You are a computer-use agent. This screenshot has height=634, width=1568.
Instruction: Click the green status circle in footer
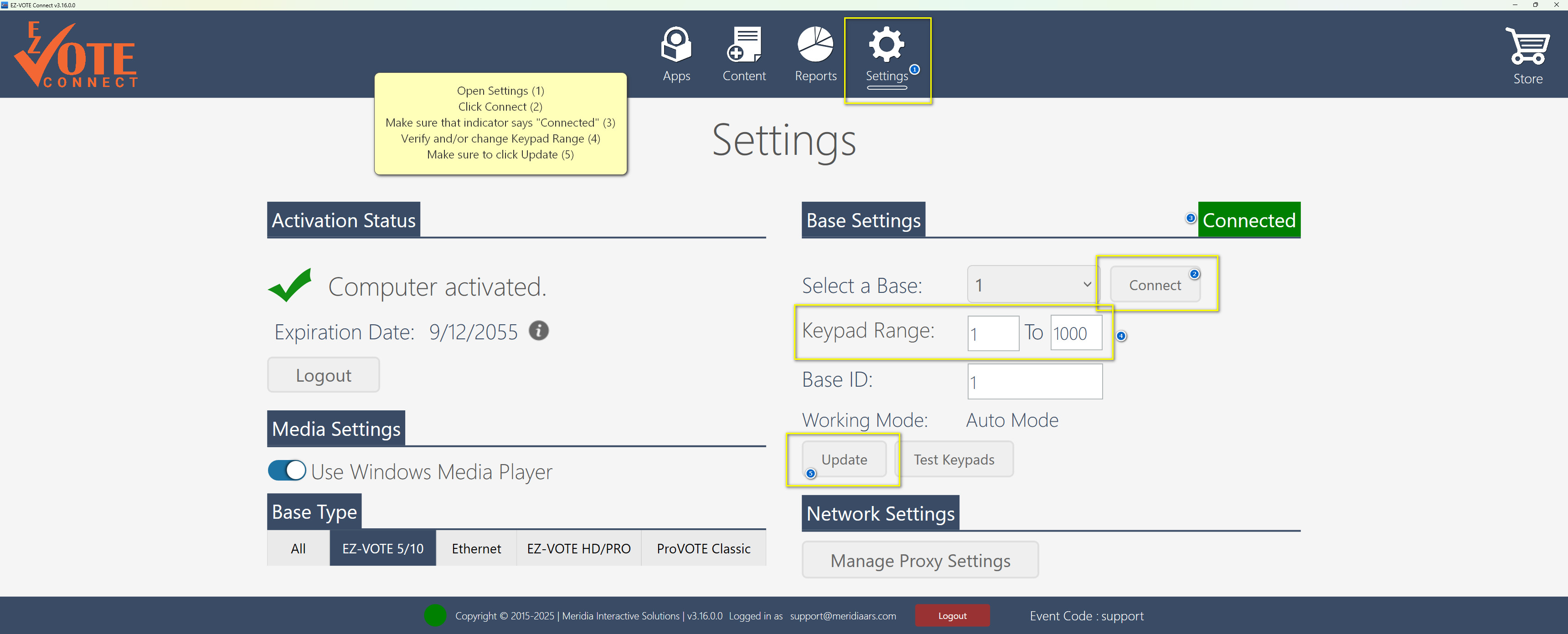(435, 616)
